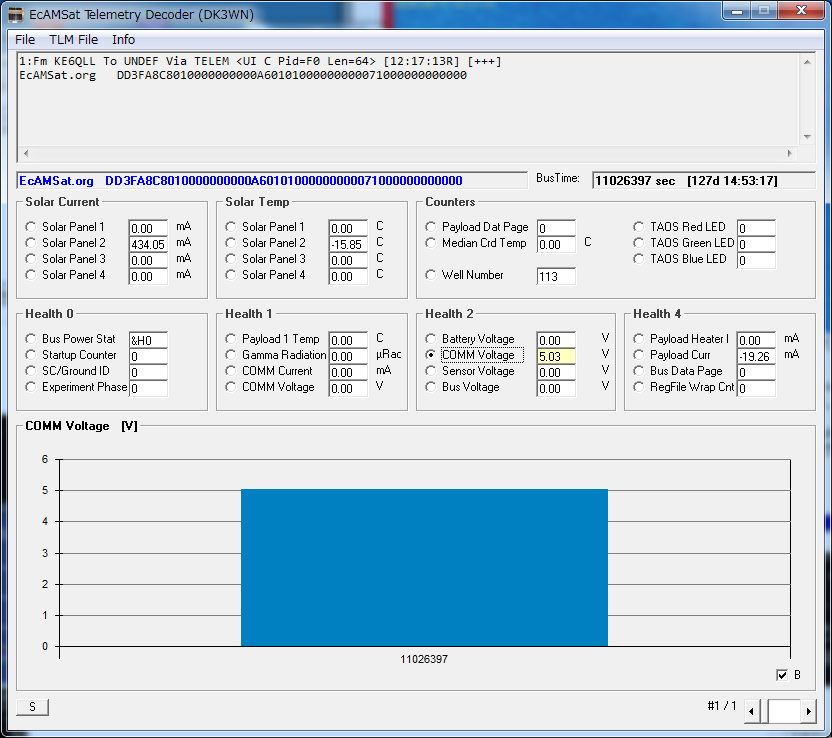This screenshot has height=738, width=832.
Task: Select RegFile Wrap Cnt radio button
Action: (639, 387)
